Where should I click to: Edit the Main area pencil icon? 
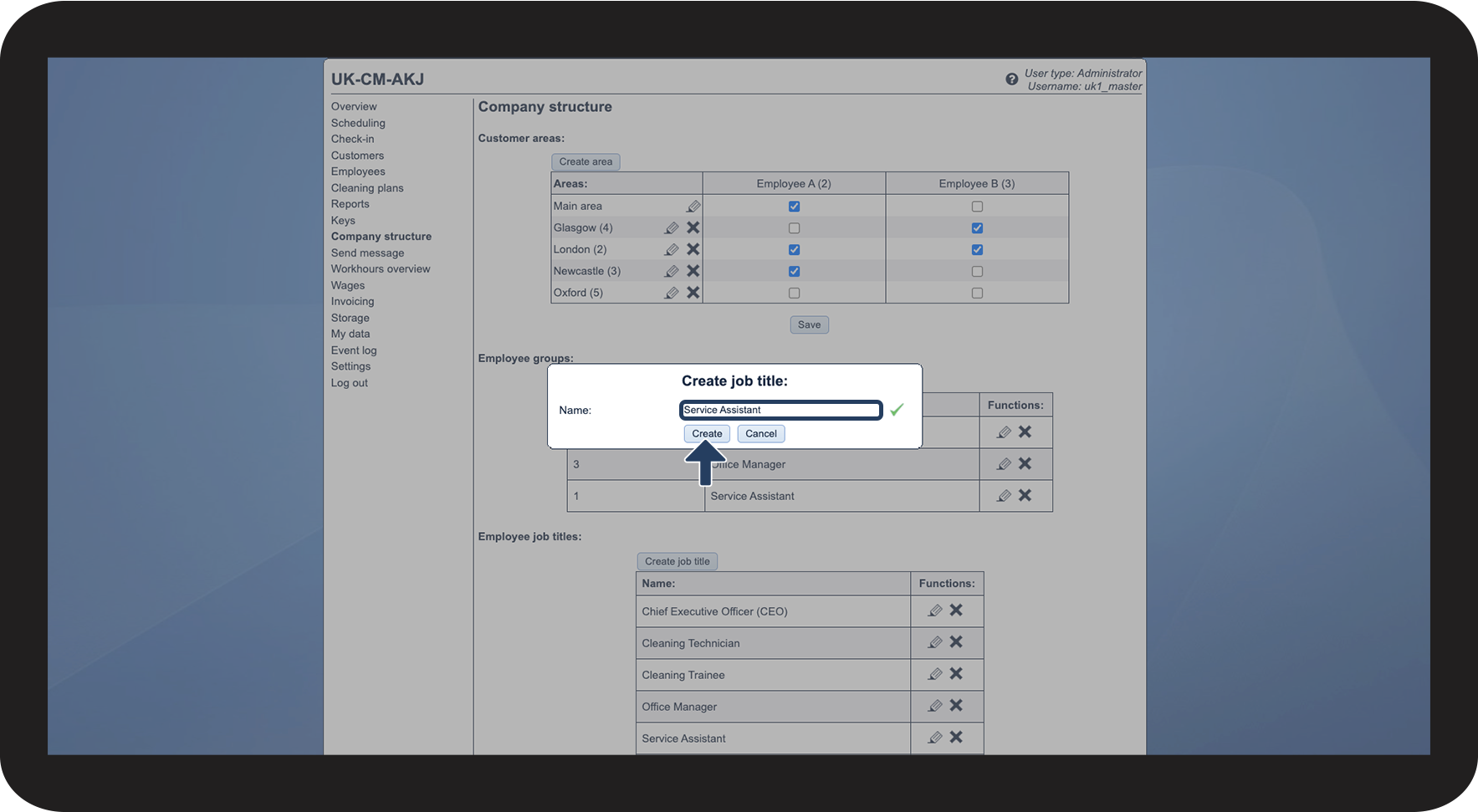click(x=693, y=206)
